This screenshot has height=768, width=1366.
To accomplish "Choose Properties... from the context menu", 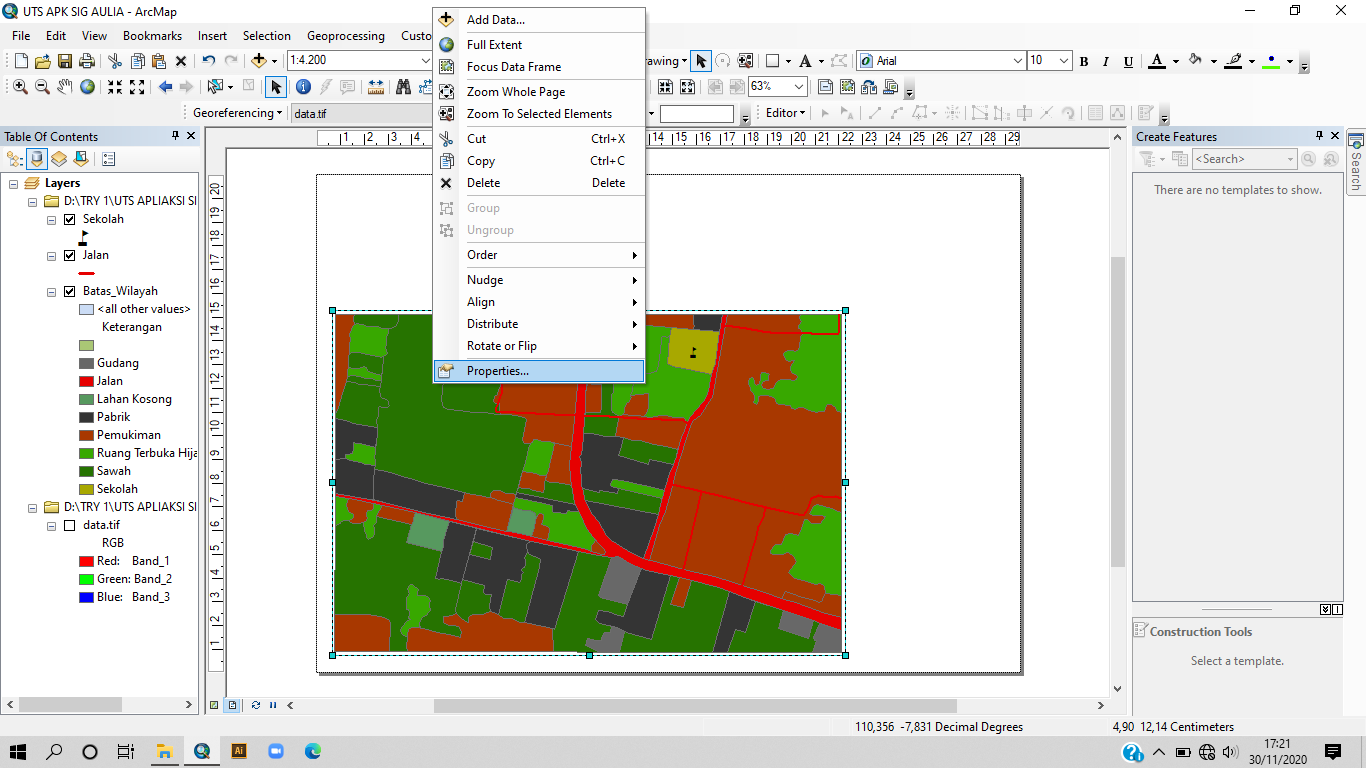I will (x=497, y=371).
